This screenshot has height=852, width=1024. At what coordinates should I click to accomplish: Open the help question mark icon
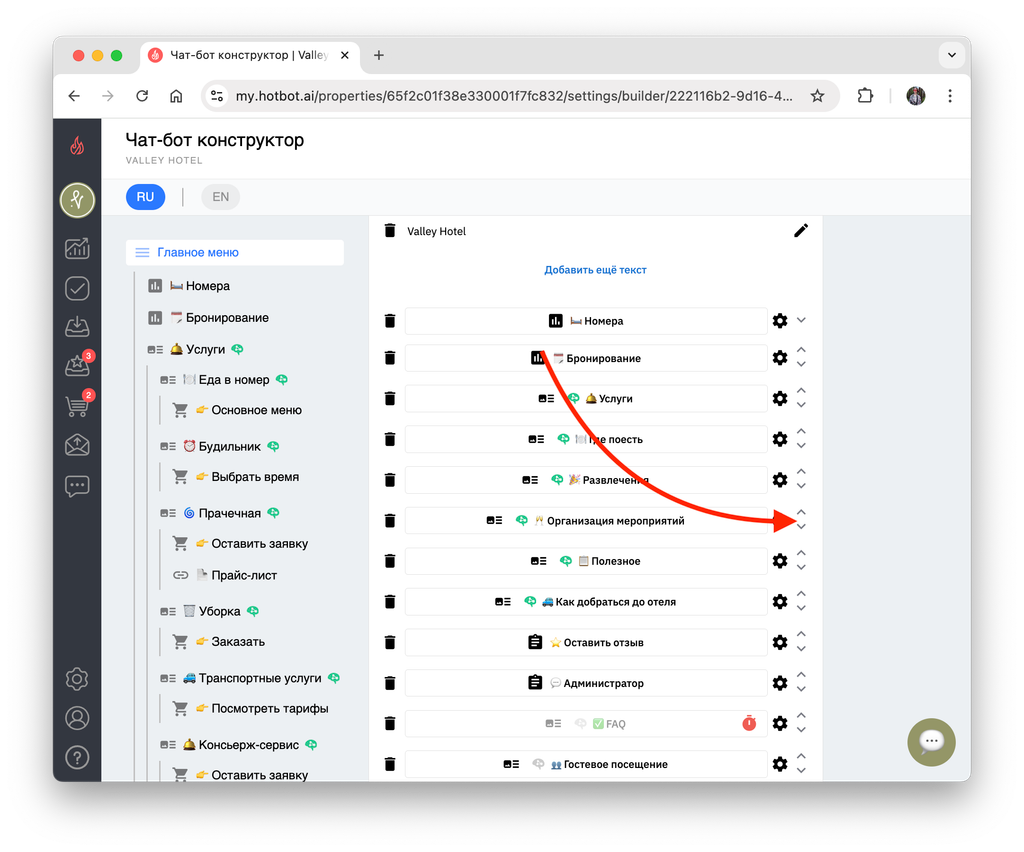77,757
